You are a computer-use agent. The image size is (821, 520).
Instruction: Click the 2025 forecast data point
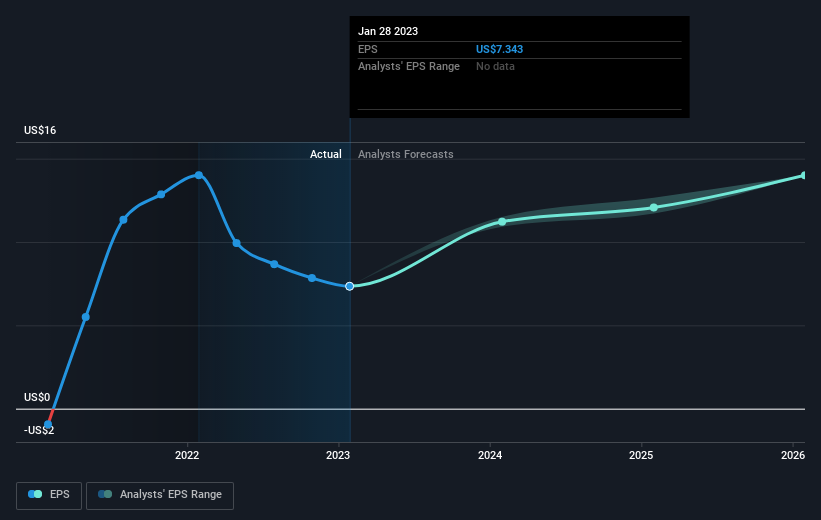pos(654,208)
